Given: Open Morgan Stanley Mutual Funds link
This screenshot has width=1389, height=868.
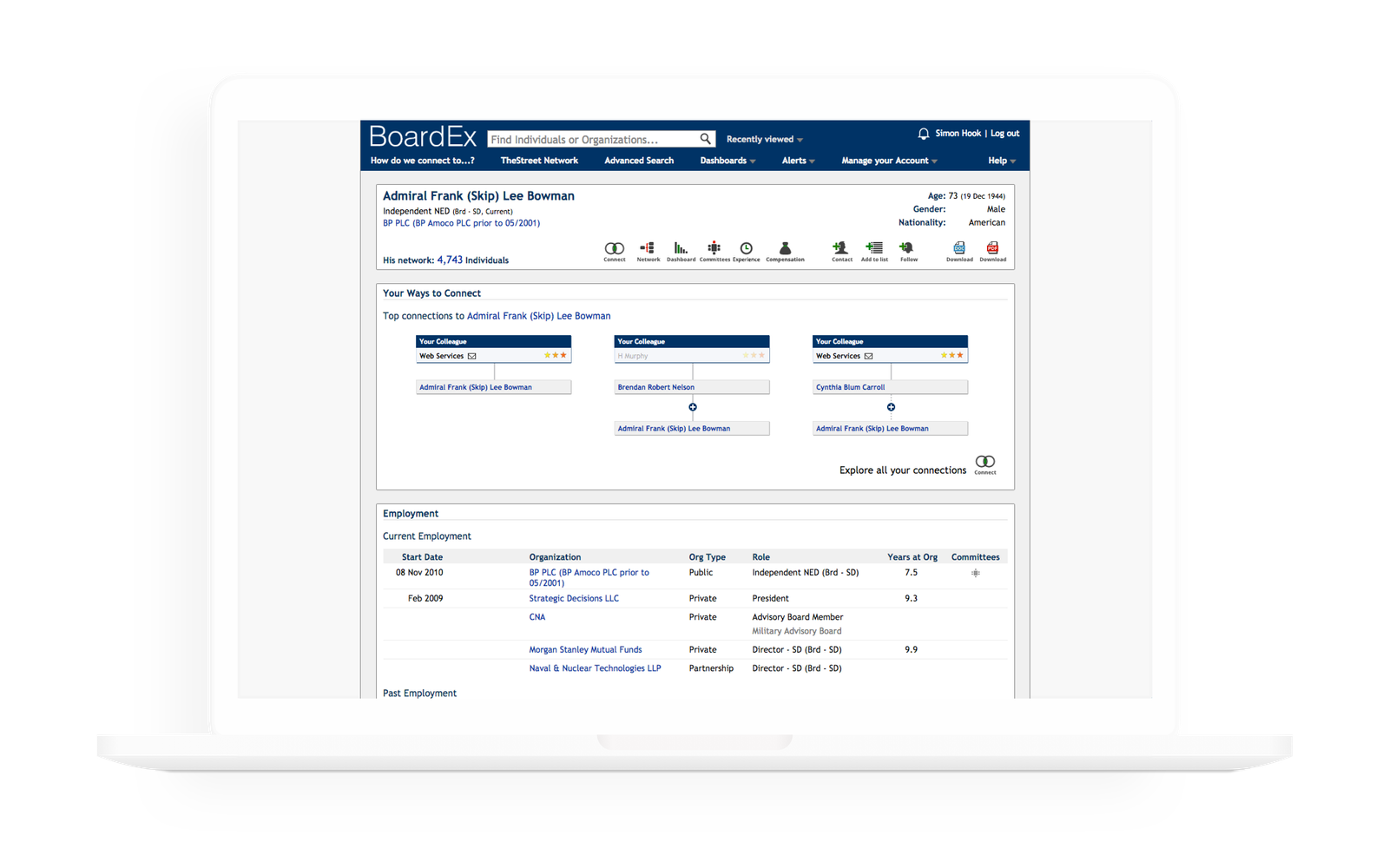Looking at the screenshot, I should coord(586,649).
